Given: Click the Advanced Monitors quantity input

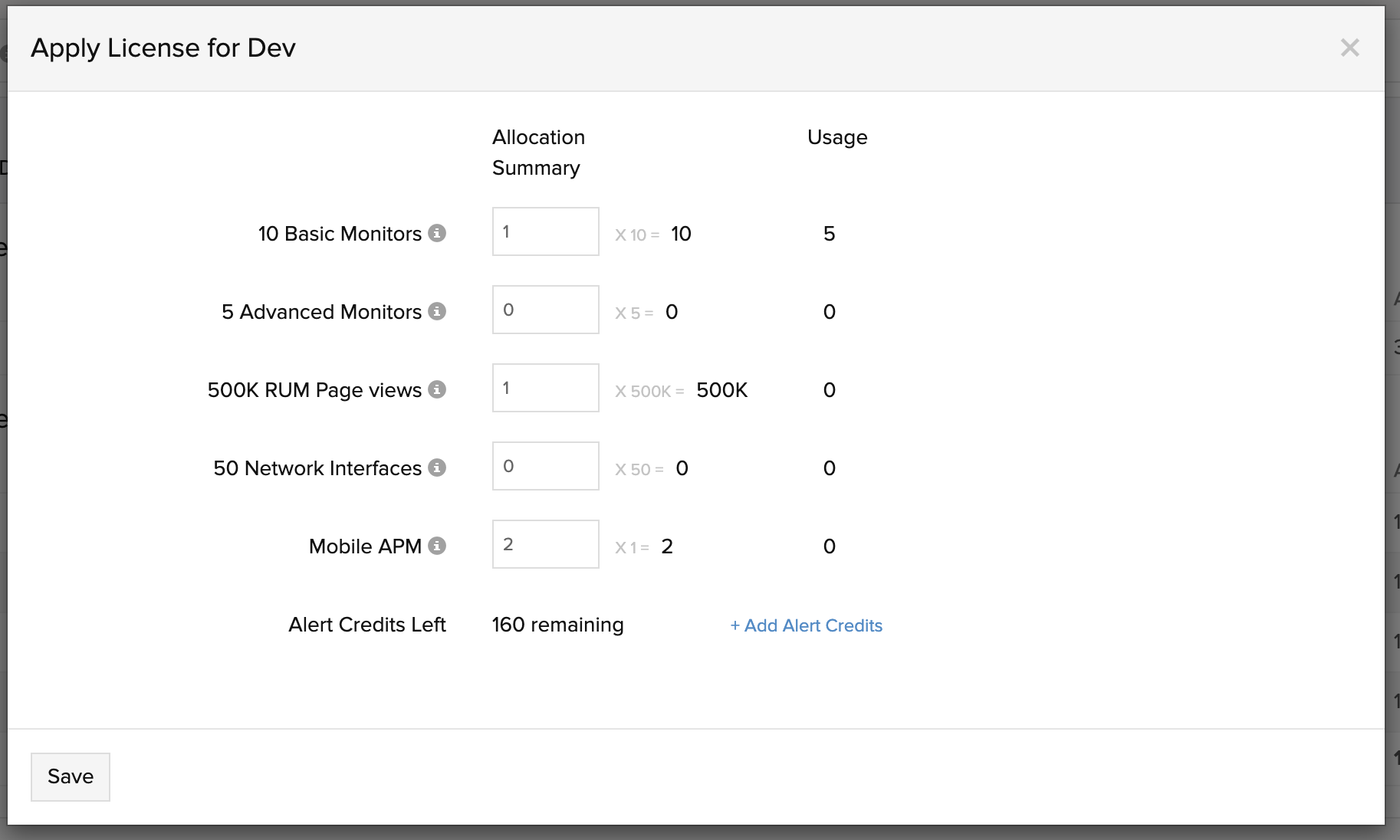Looking at the screenshot, I should 545,310.
